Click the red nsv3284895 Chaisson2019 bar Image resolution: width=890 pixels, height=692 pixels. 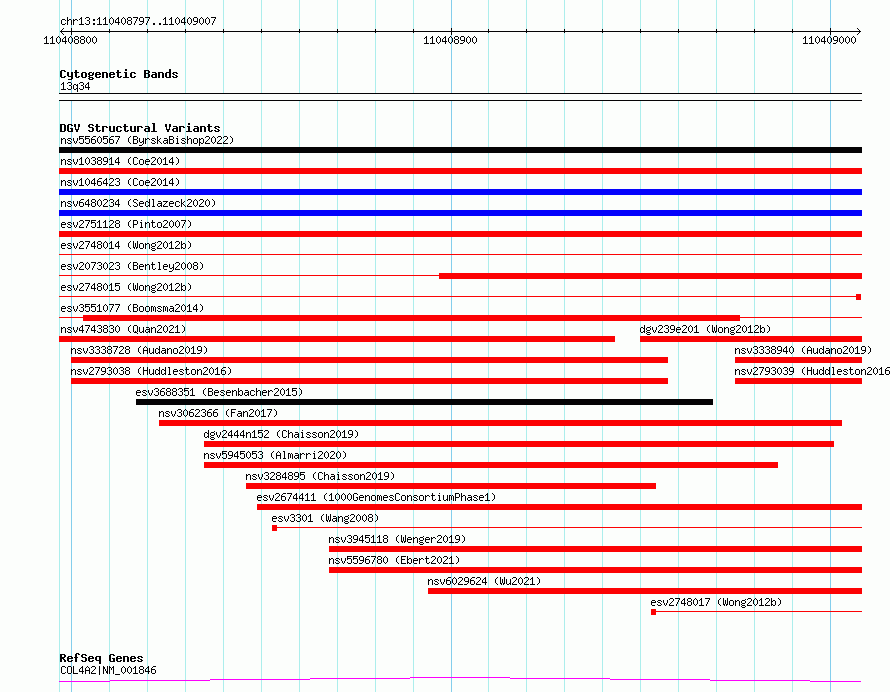pyautogui.click(x=451, y=486)
